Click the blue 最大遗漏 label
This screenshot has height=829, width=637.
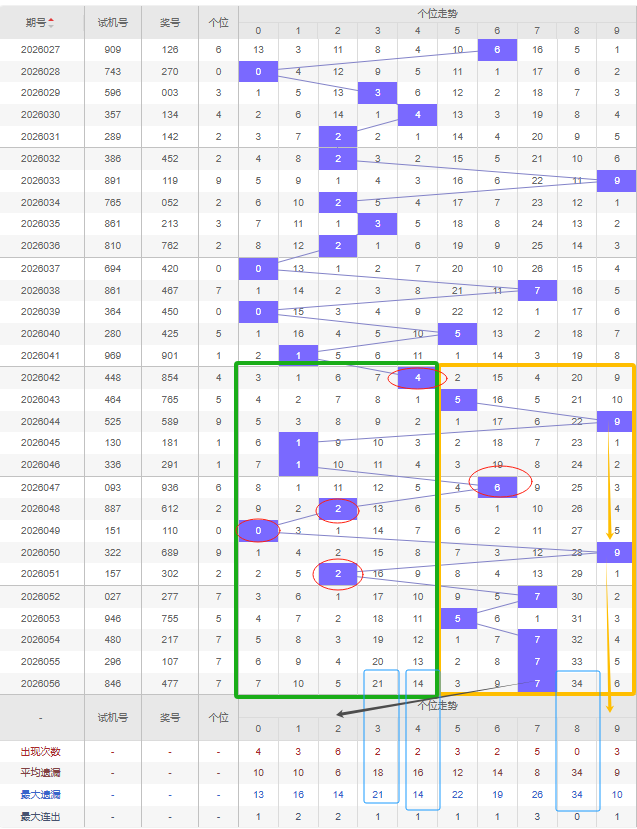[41, 794]
